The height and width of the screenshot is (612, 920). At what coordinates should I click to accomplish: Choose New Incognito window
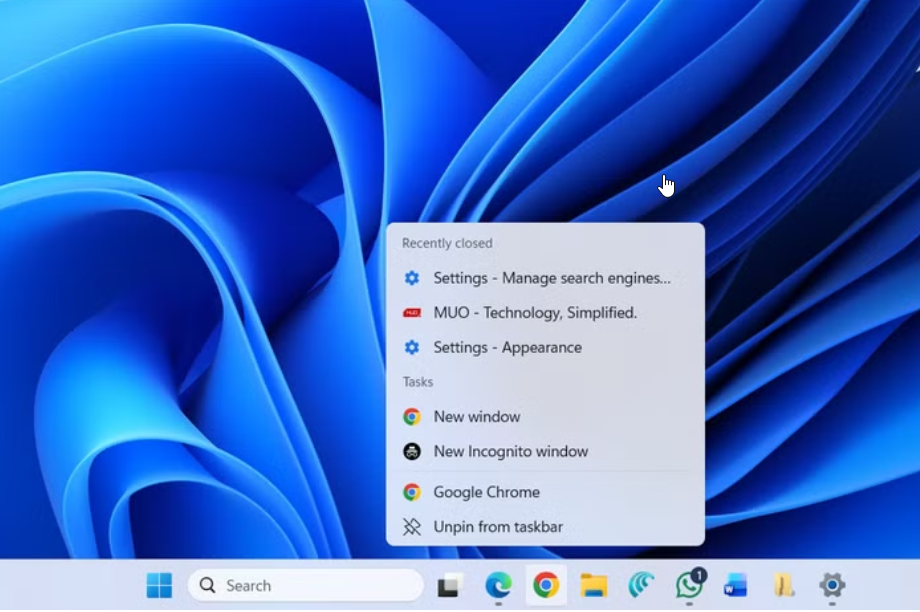point(510,452)
